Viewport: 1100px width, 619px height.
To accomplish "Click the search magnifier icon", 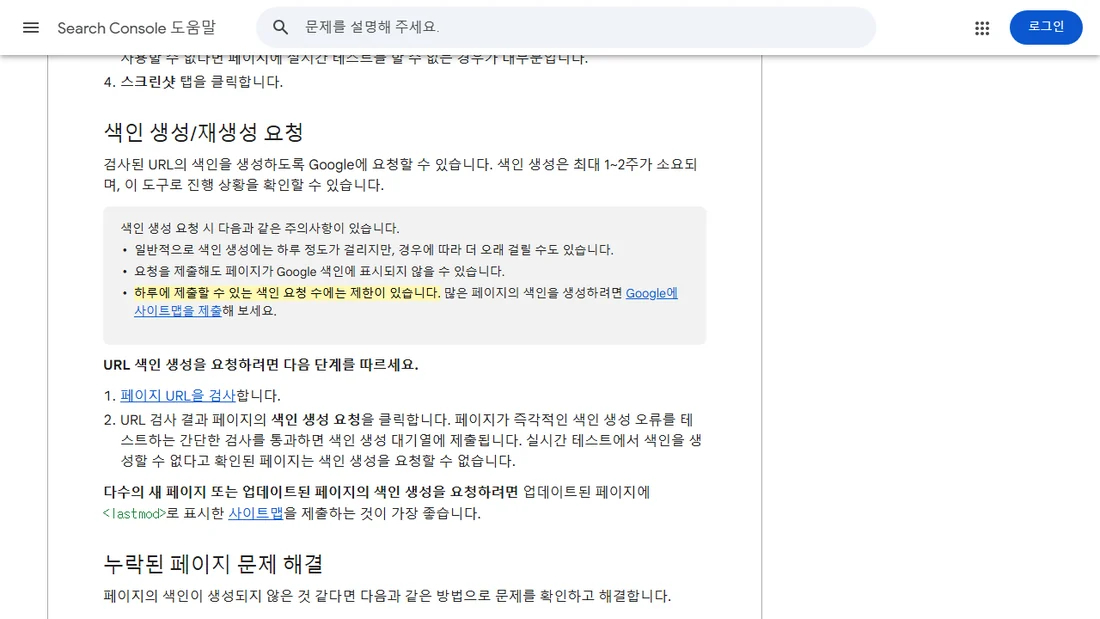I will coord(280,27).
